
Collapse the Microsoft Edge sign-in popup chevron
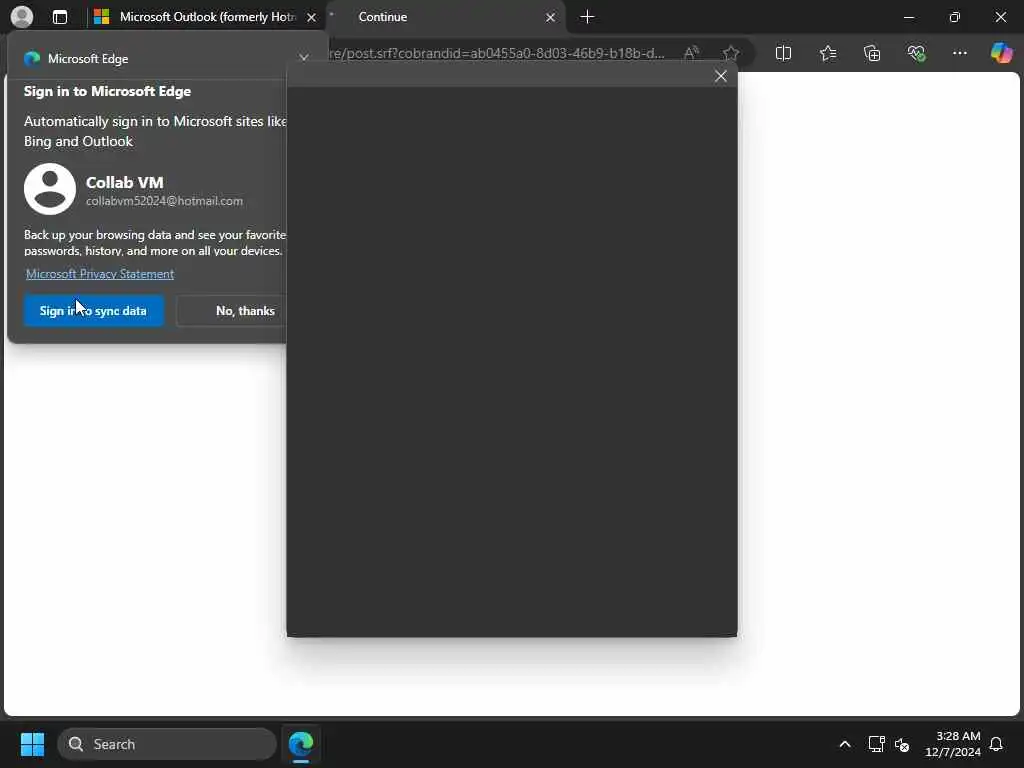click(x=304, y=58)
